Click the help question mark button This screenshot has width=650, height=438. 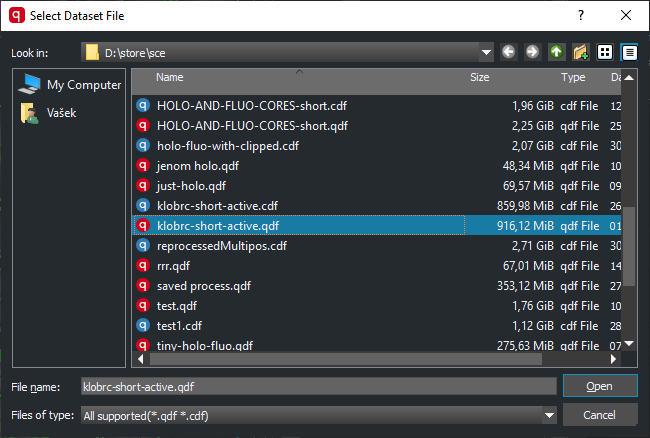click(582, 16)
